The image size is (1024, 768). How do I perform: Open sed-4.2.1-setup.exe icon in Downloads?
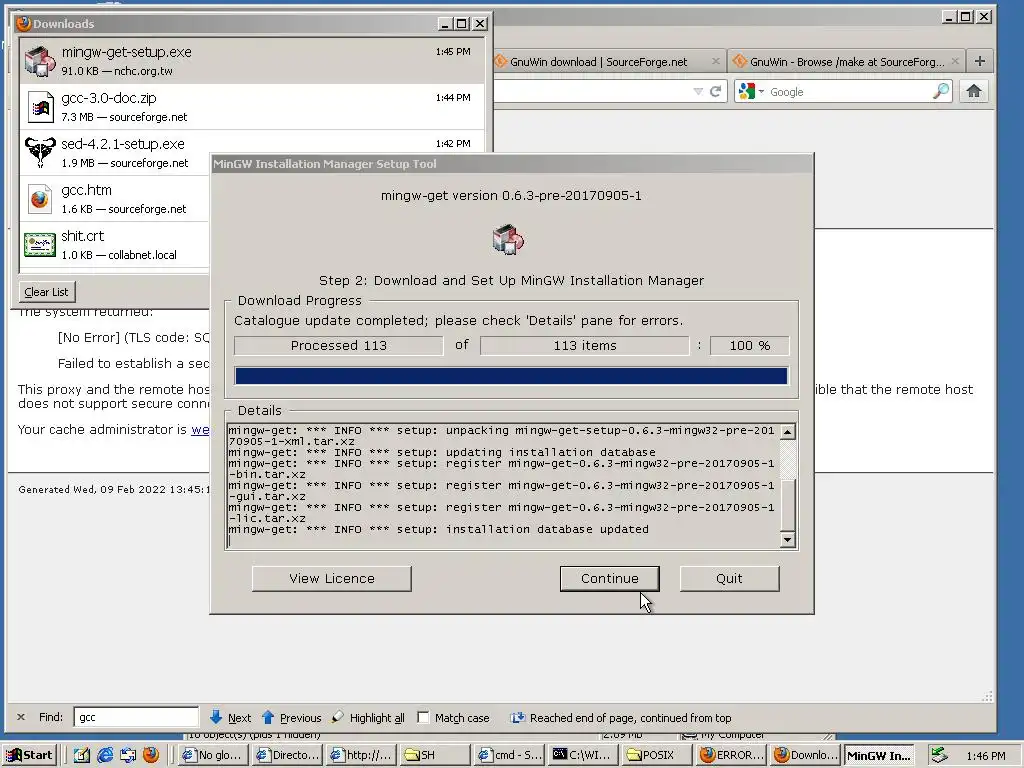40,152
